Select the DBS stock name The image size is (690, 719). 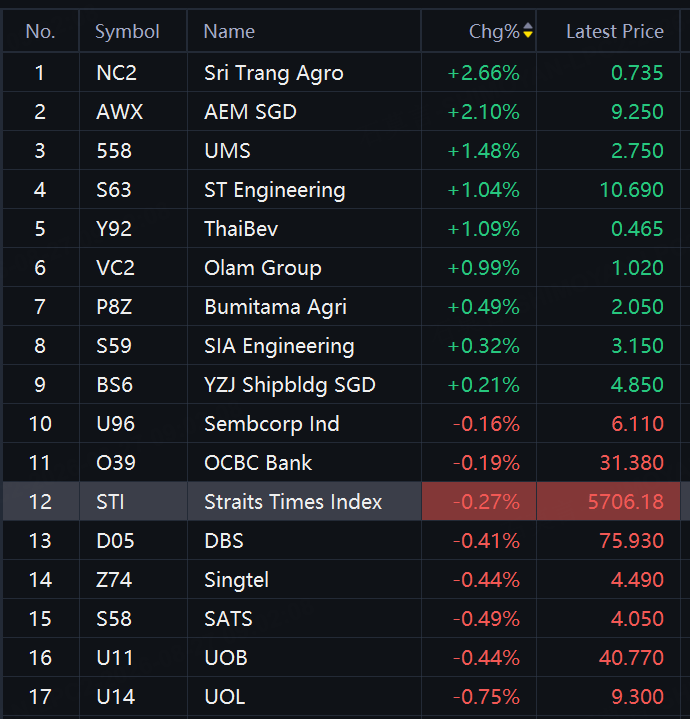point(223,541)
